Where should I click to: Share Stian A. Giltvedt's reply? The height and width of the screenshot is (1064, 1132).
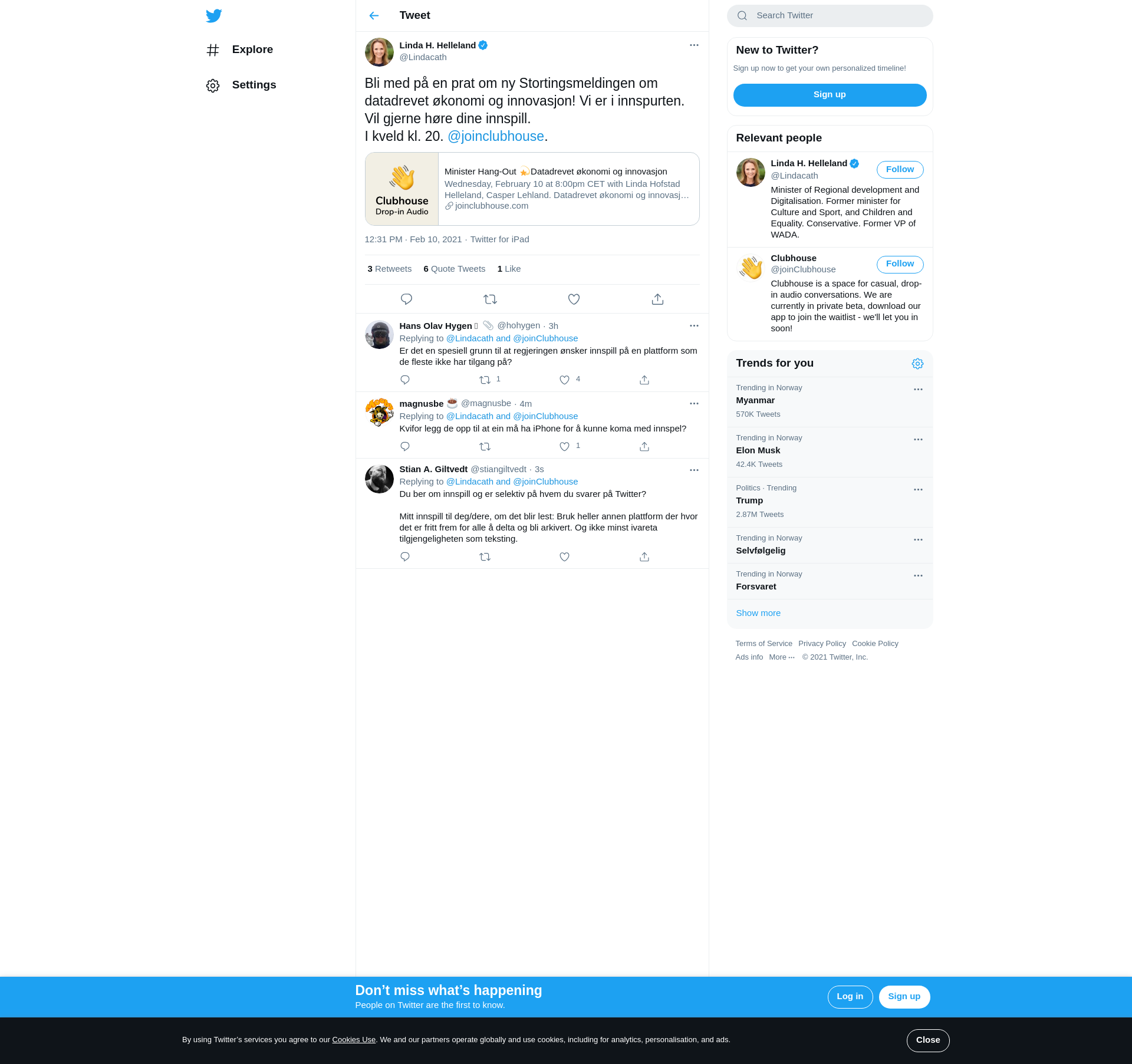(644, 556)
